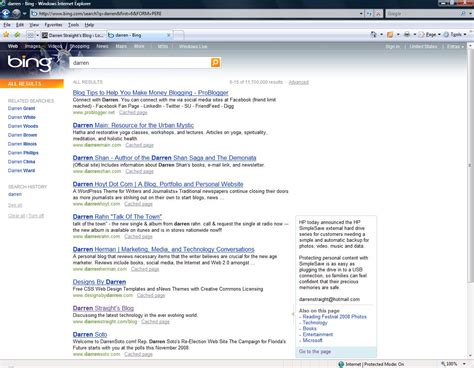Click the Add to Favorites icon
Screen dimensions: 474x368
coord(17,35)
